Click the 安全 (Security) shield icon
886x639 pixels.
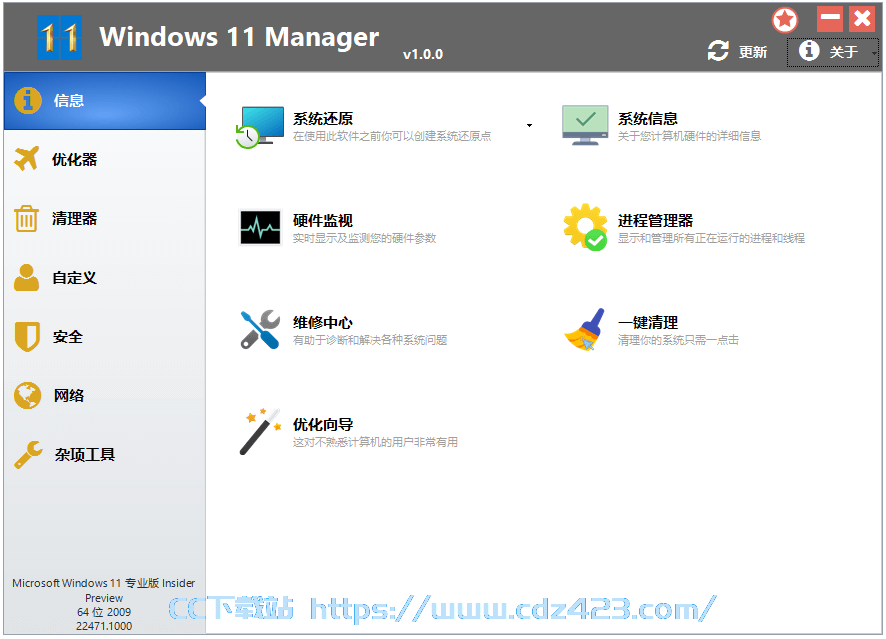coord(27,337)
